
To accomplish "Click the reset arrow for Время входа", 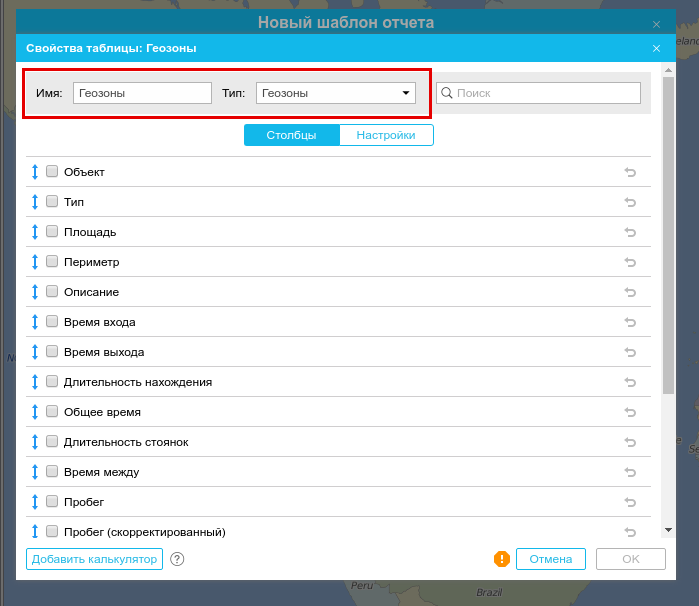I will [630, 322].
